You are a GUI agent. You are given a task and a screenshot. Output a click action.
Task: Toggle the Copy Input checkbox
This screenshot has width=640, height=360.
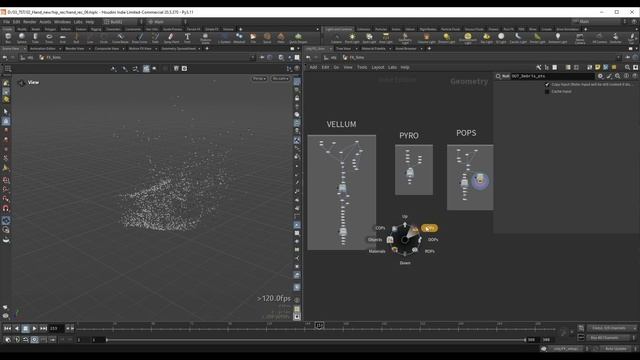pyautogui.click(x=547, y=84)
